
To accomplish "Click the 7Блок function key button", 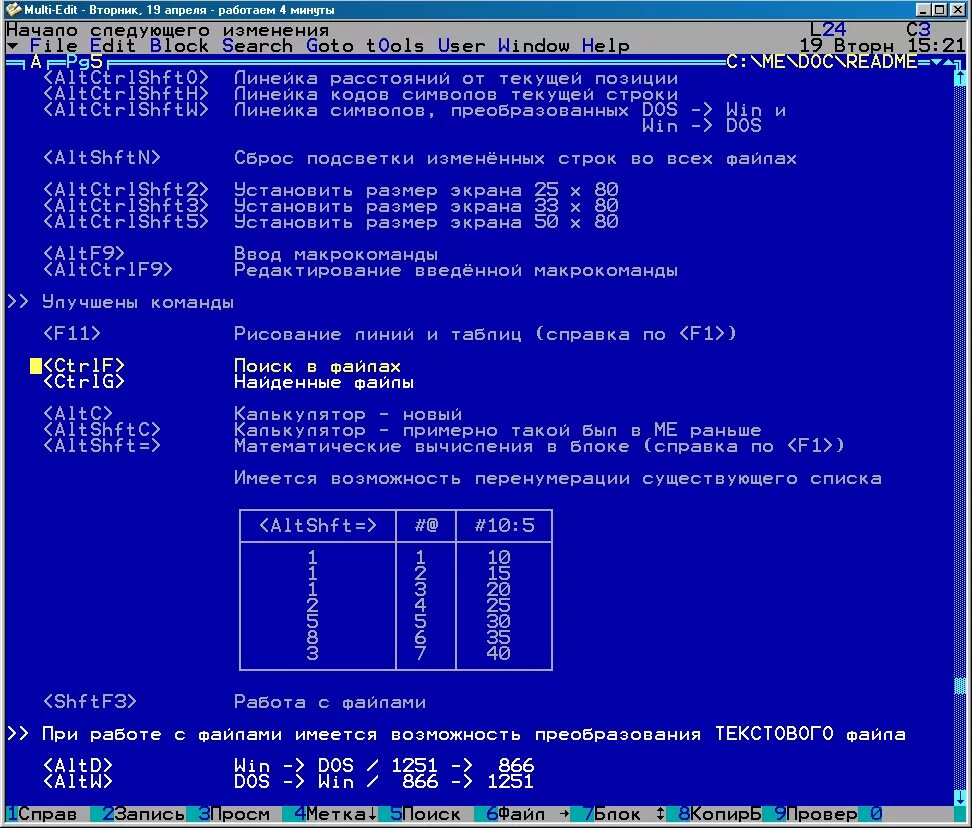I will point(624,814).
